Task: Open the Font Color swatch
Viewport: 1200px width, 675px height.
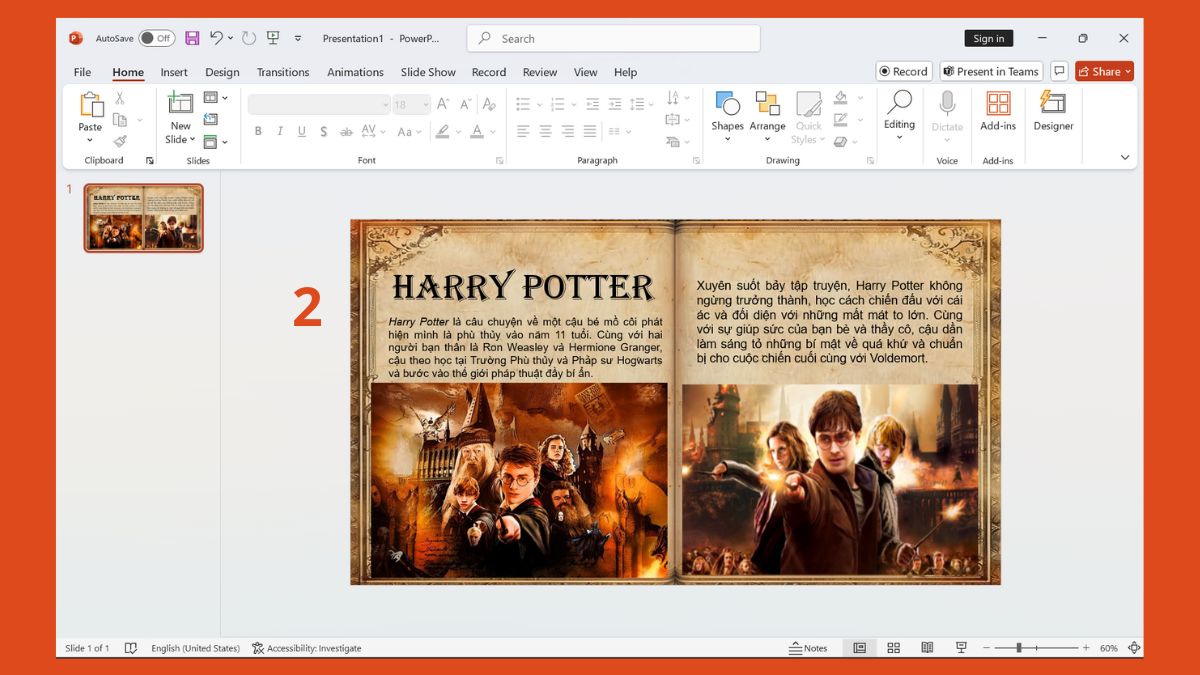Action: (x=478, y=131)
